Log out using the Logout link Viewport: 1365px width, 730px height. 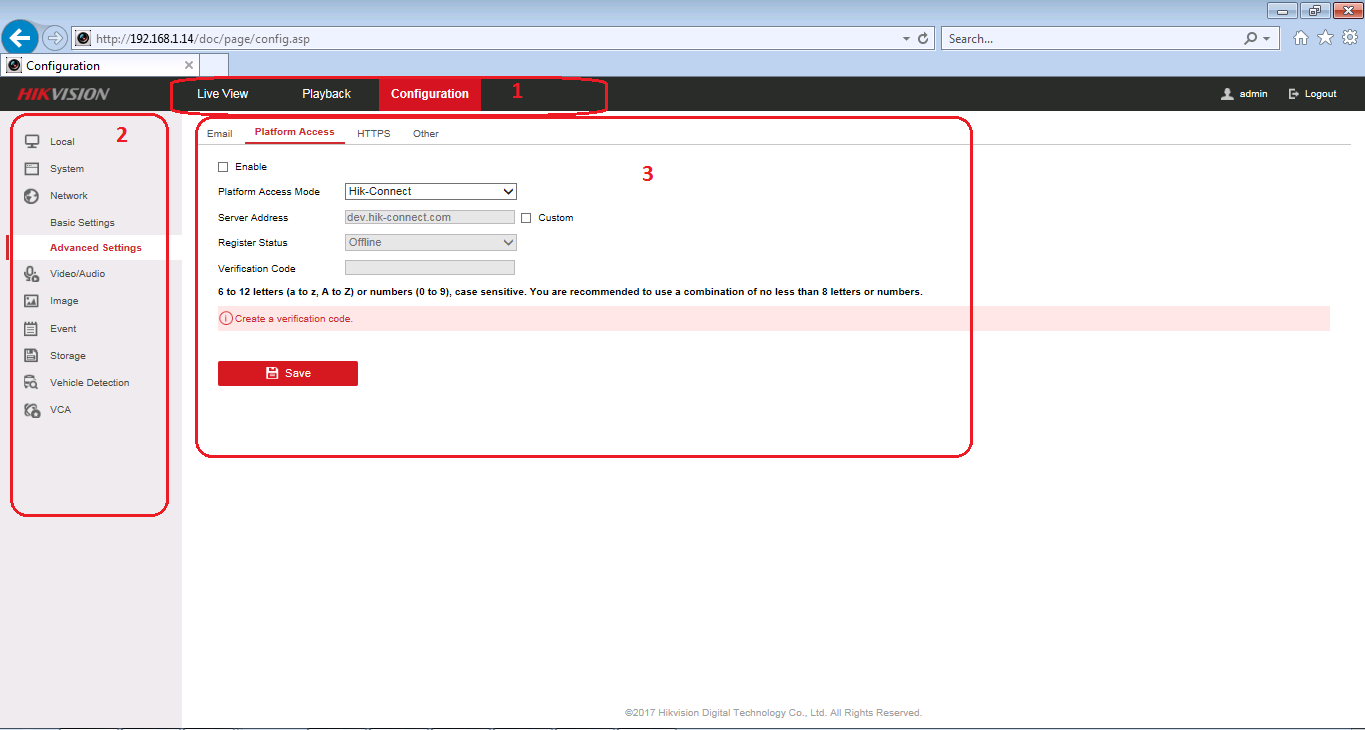click(1313, 94)
